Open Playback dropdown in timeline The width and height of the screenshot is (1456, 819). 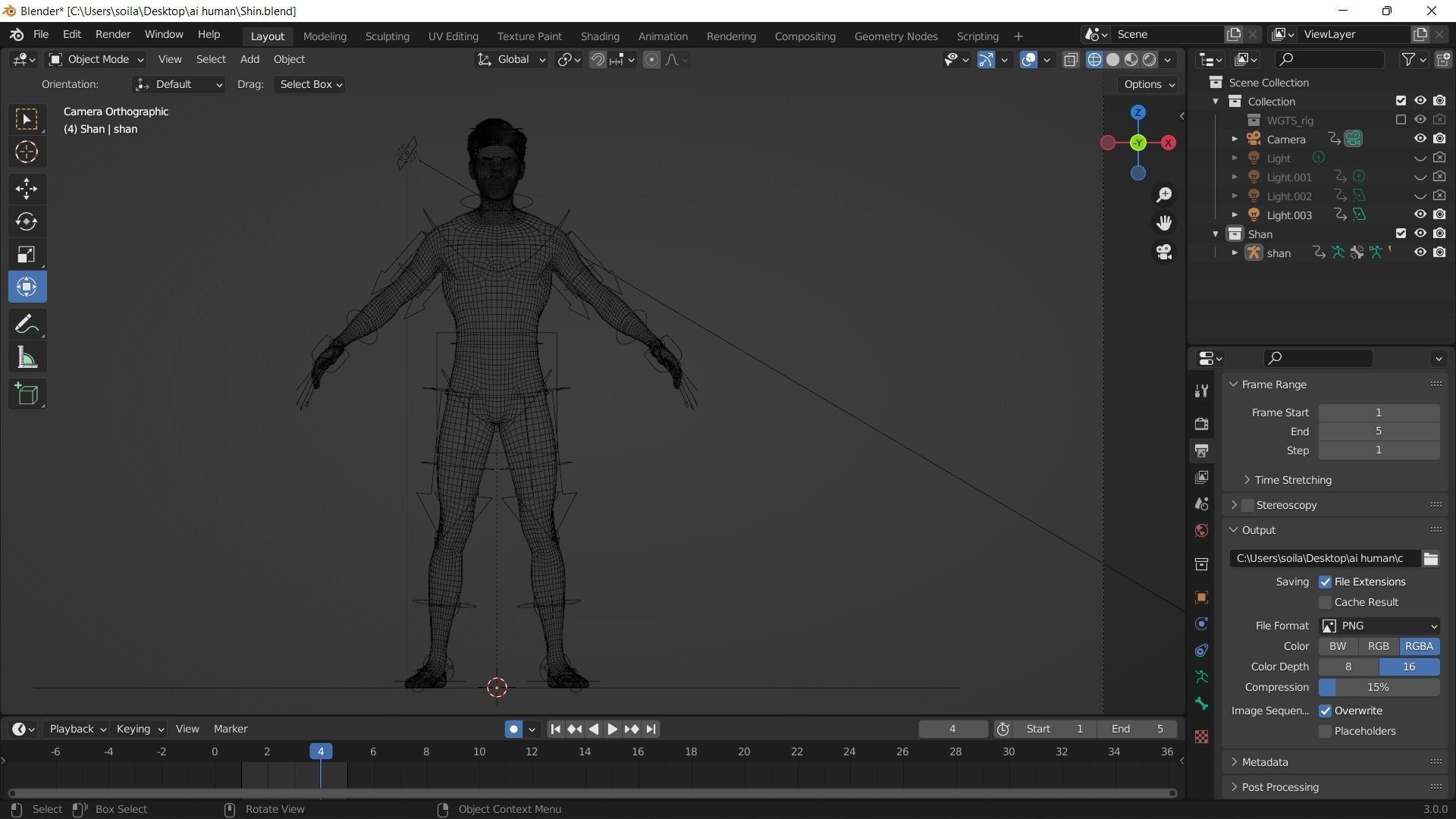click(x=77, y=729)
